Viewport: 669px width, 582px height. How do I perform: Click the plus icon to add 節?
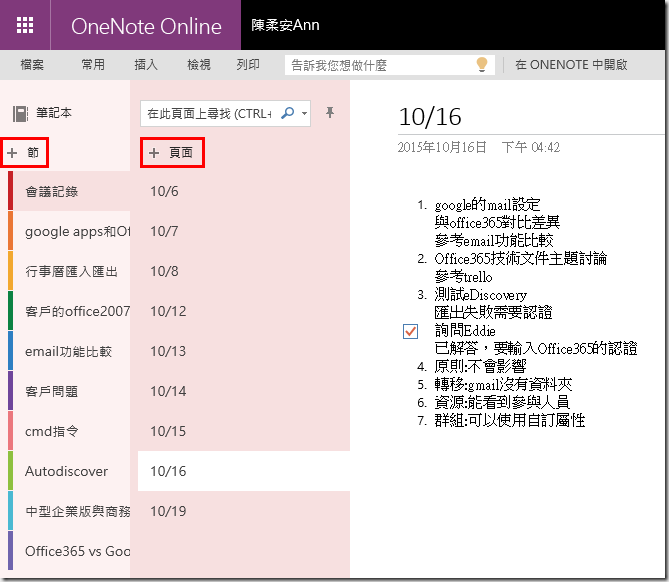click(x=13, y=153)
